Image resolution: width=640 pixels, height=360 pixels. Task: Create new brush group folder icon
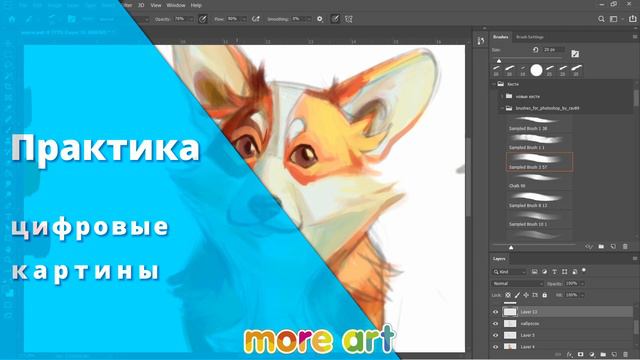[x=601, y=247]
